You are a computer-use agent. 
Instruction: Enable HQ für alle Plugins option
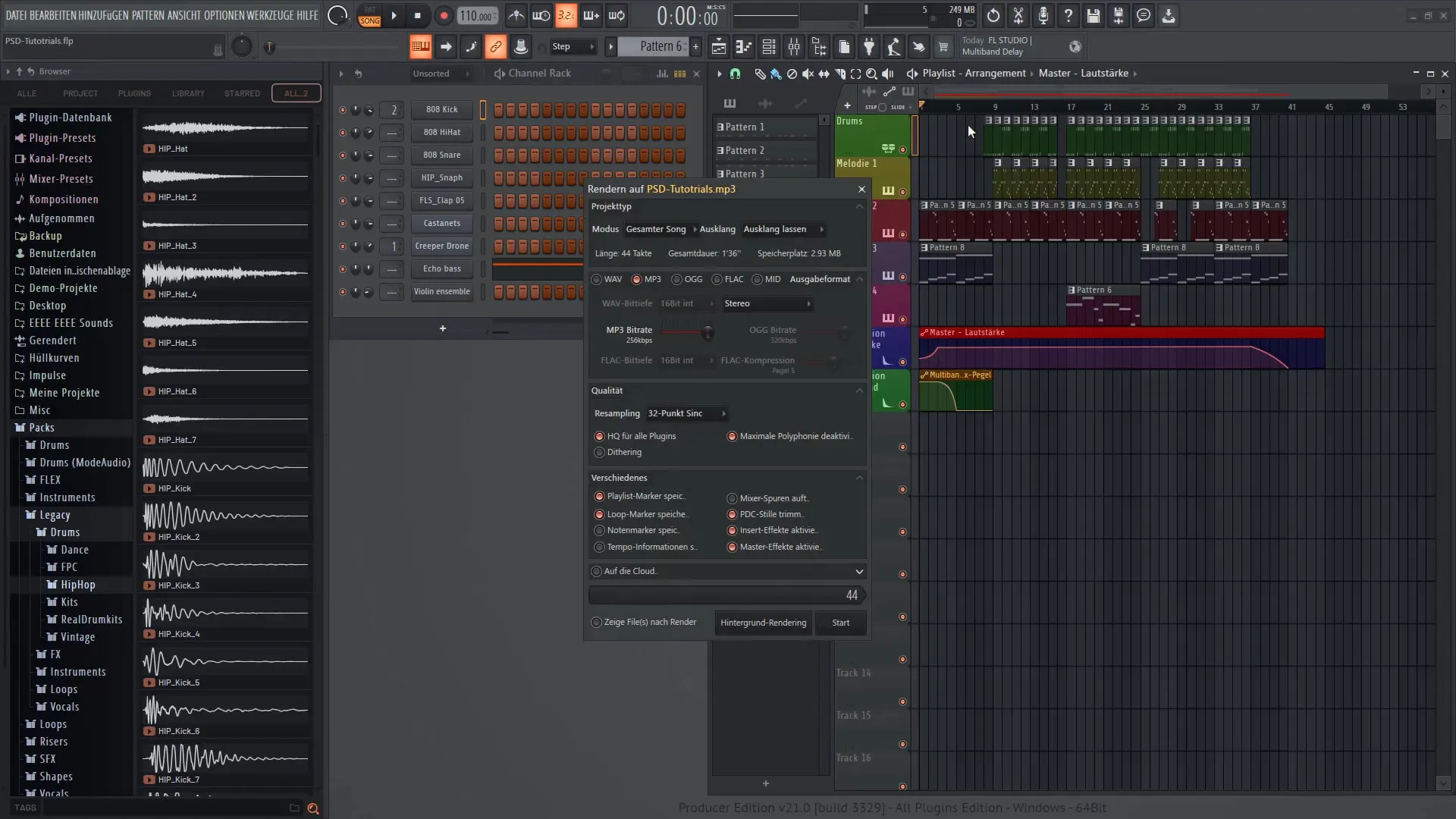(599, 436)
